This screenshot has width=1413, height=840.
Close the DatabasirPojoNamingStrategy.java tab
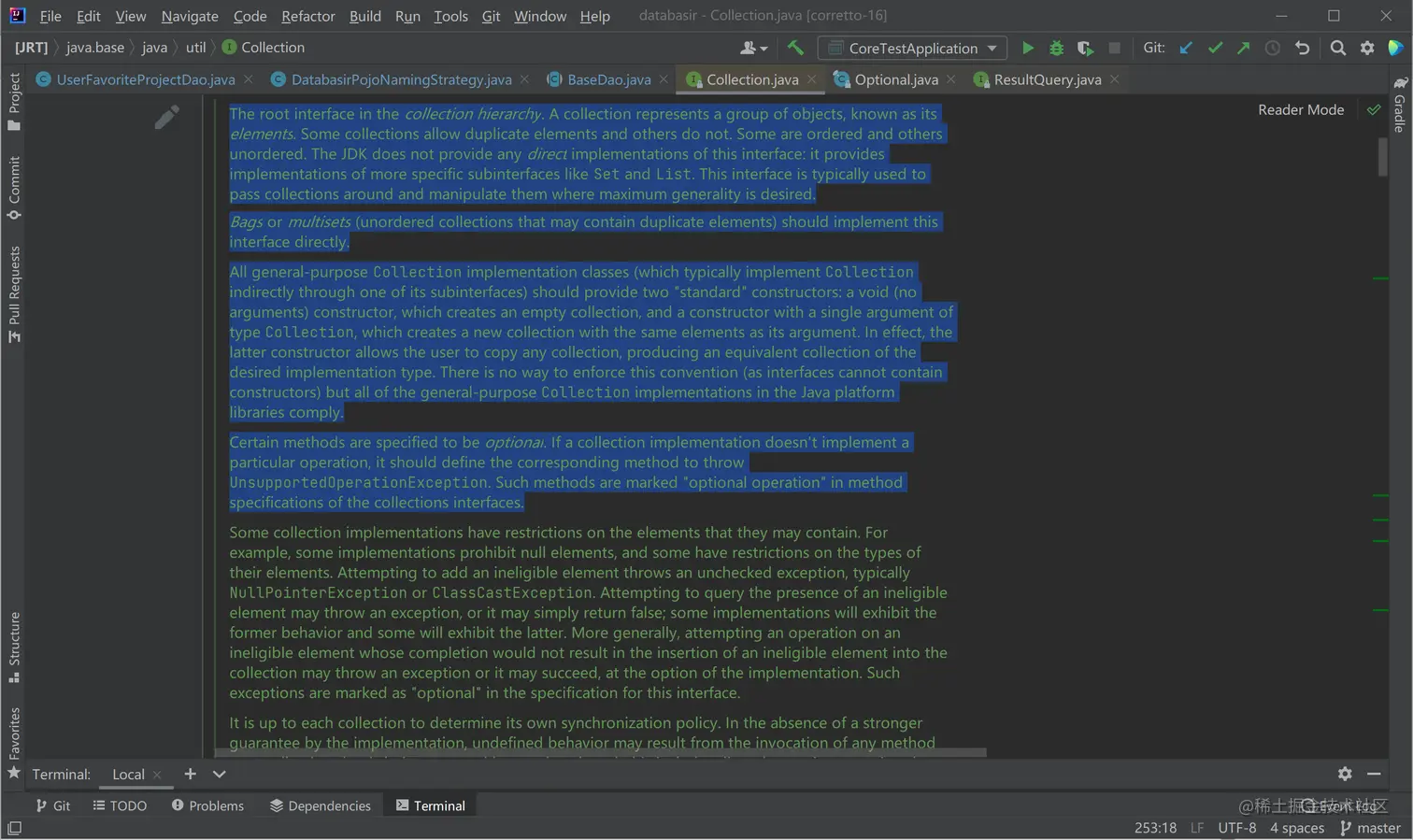(x=525, y=79)
